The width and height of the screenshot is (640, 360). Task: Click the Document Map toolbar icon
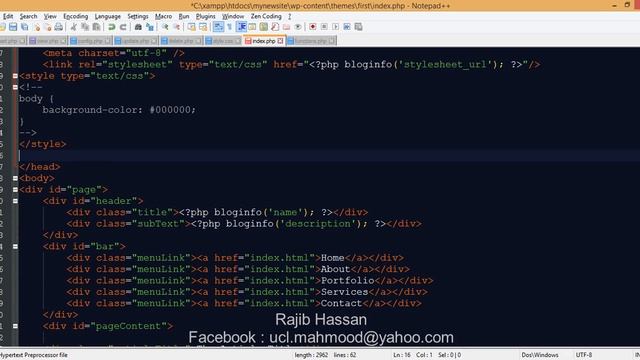tap(264, 27)
